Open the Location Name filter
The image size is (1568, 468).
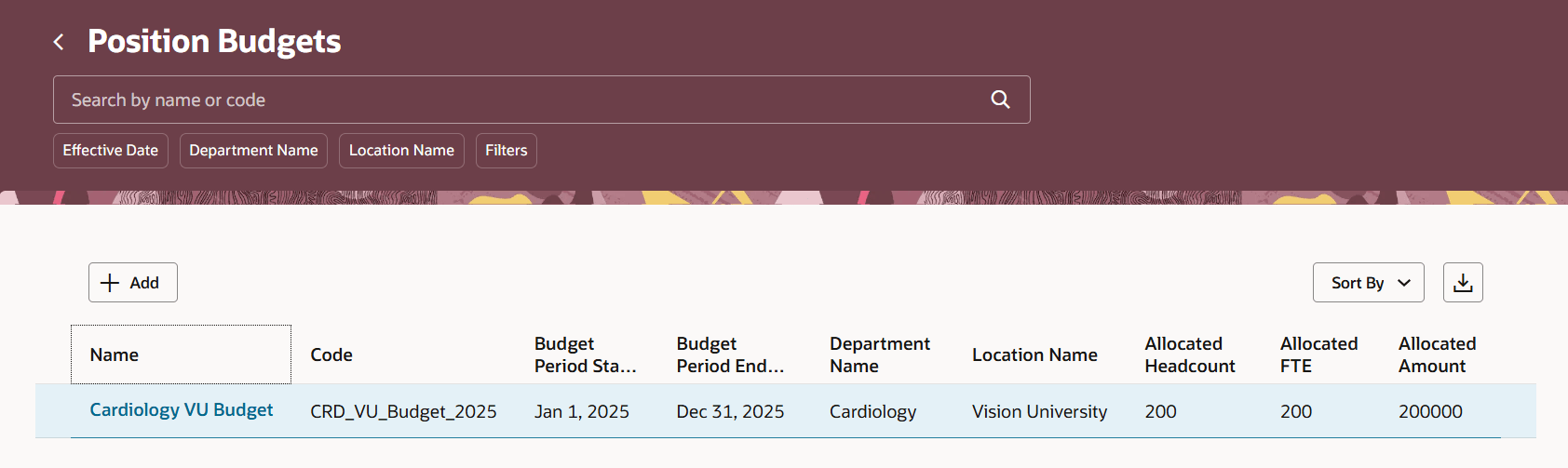tap(401, 151)
